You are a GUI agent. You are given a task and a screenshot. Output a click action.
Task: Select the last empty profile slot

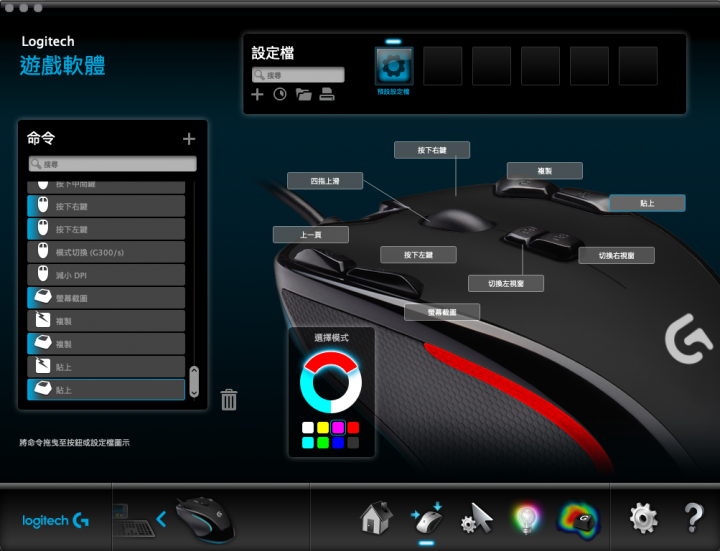tap(638, 66)
